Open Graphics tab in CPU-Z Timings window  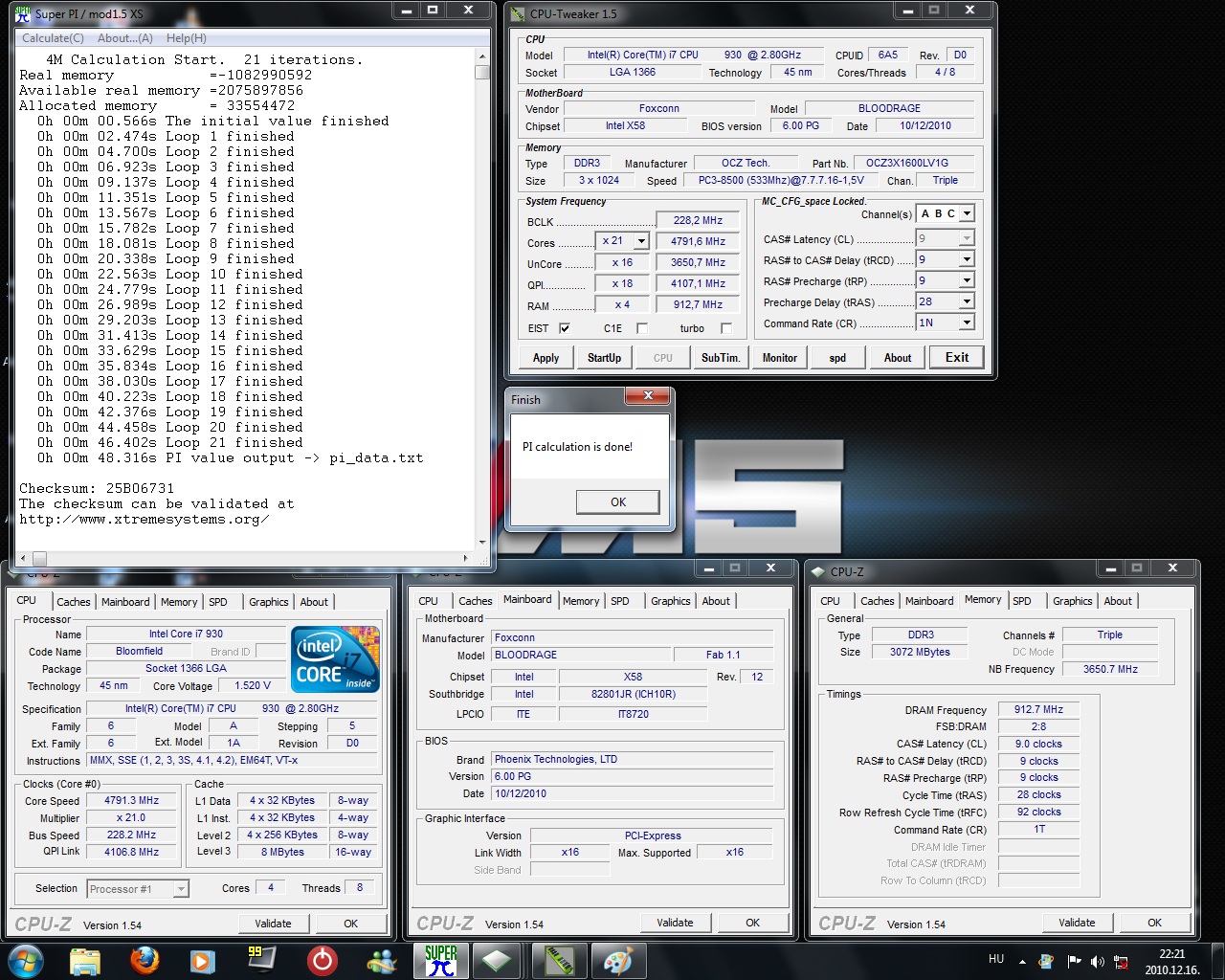click(1073, 601)
